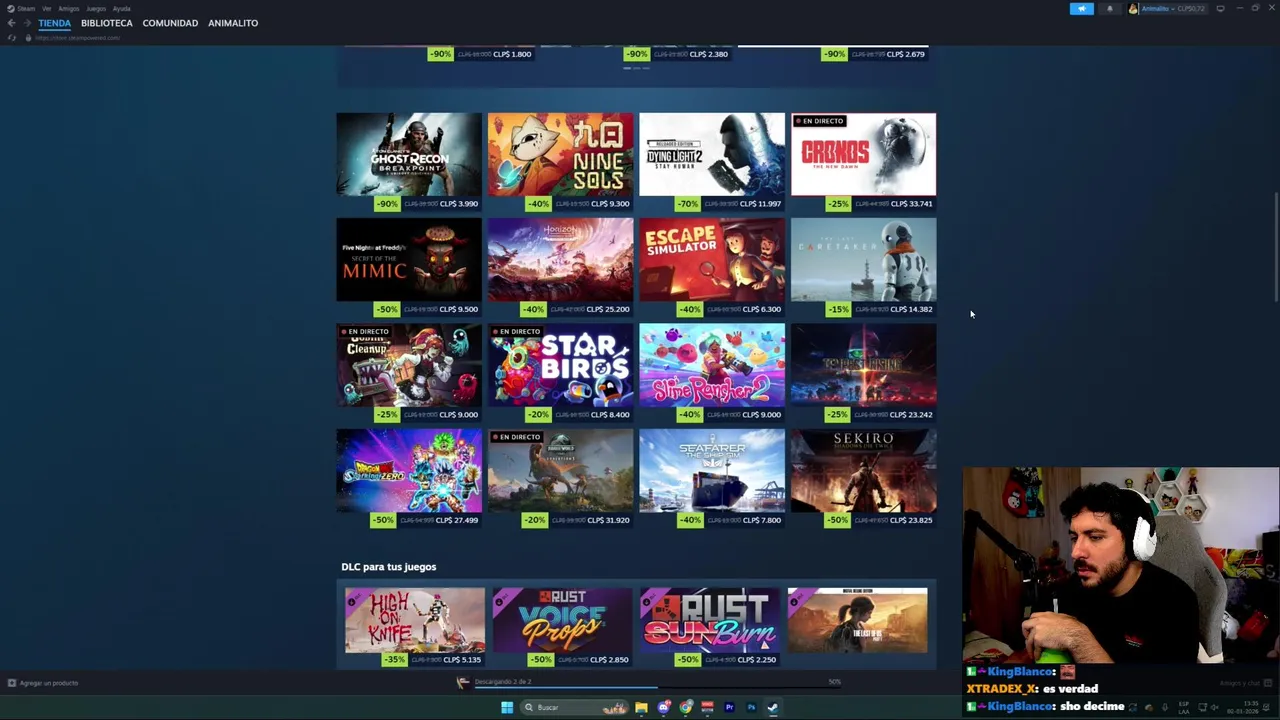The height and width of the screenshot is (720, 1280).
Task: Open the The Last of Us DLC tile
Action: click(x=857, y=620)
